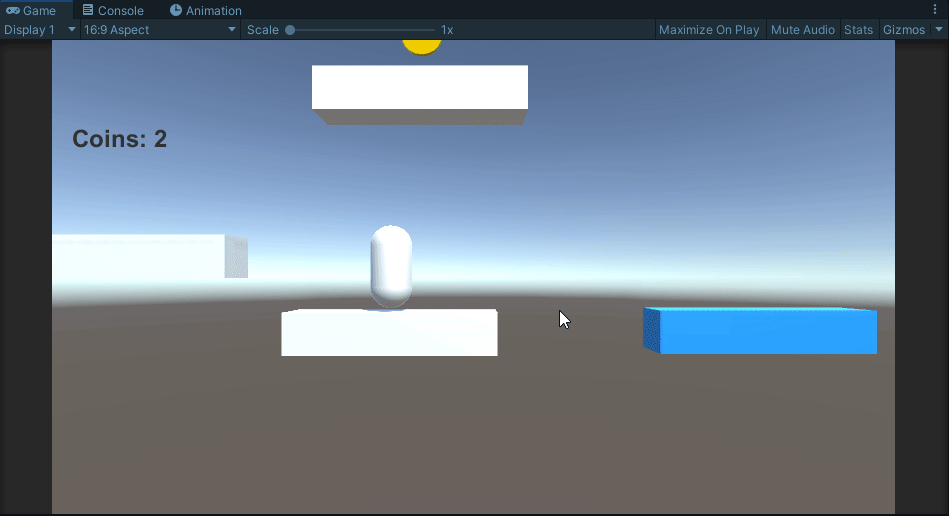Click the Coins: 2 score text
The width and height of the screenshot is (949, 516).
[x=119, y=139]
